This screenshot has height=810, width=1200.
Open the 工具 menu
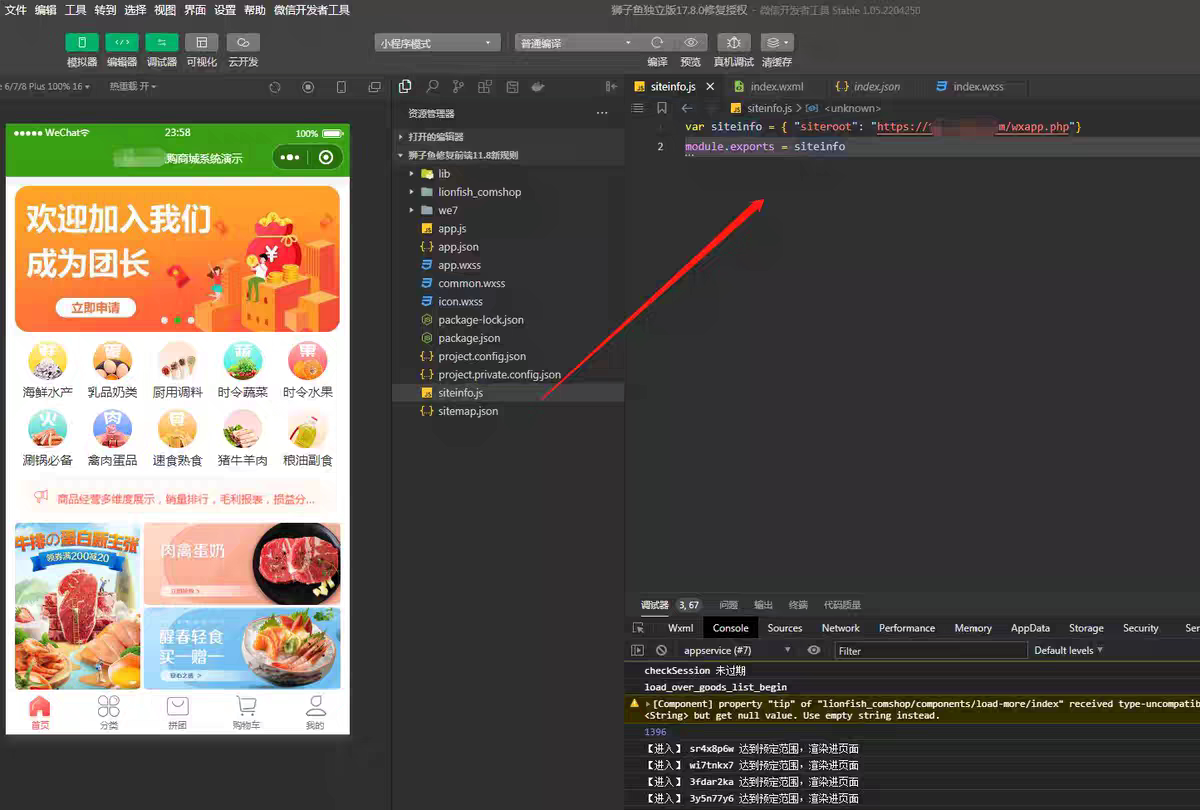click(76, 10)
